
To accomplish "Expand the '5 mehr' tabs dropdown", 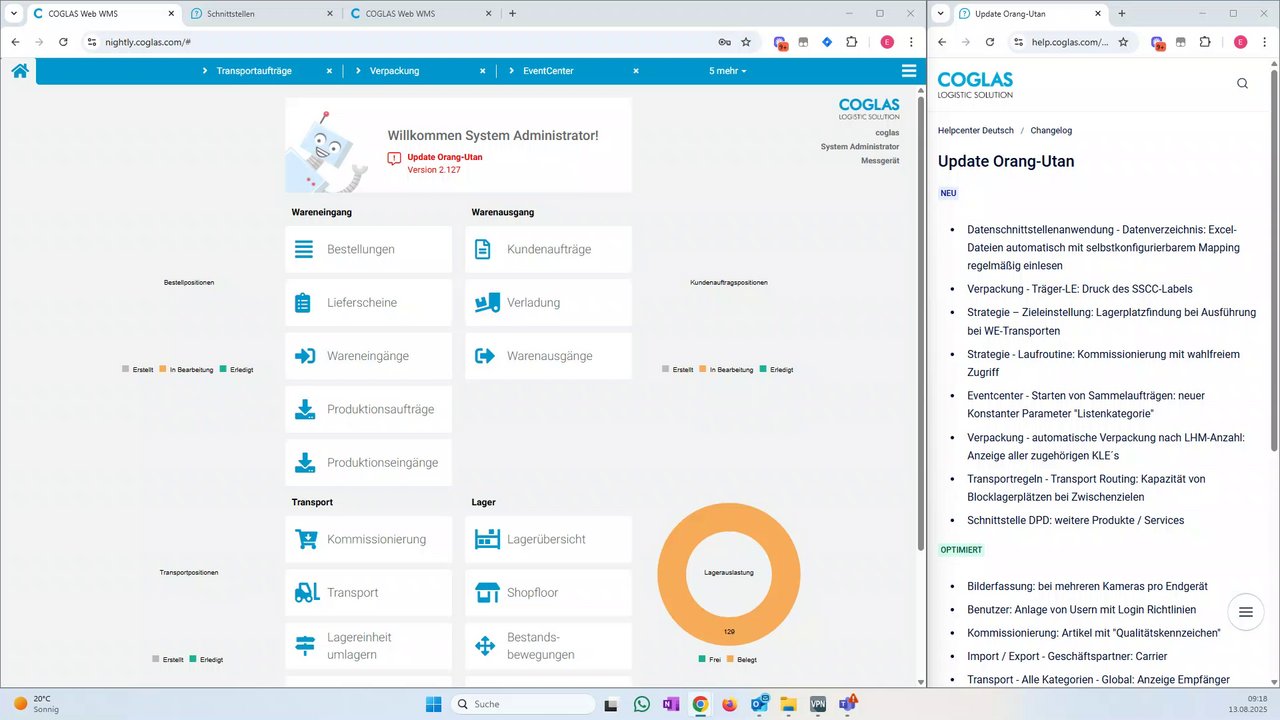I will coord(728,71).
